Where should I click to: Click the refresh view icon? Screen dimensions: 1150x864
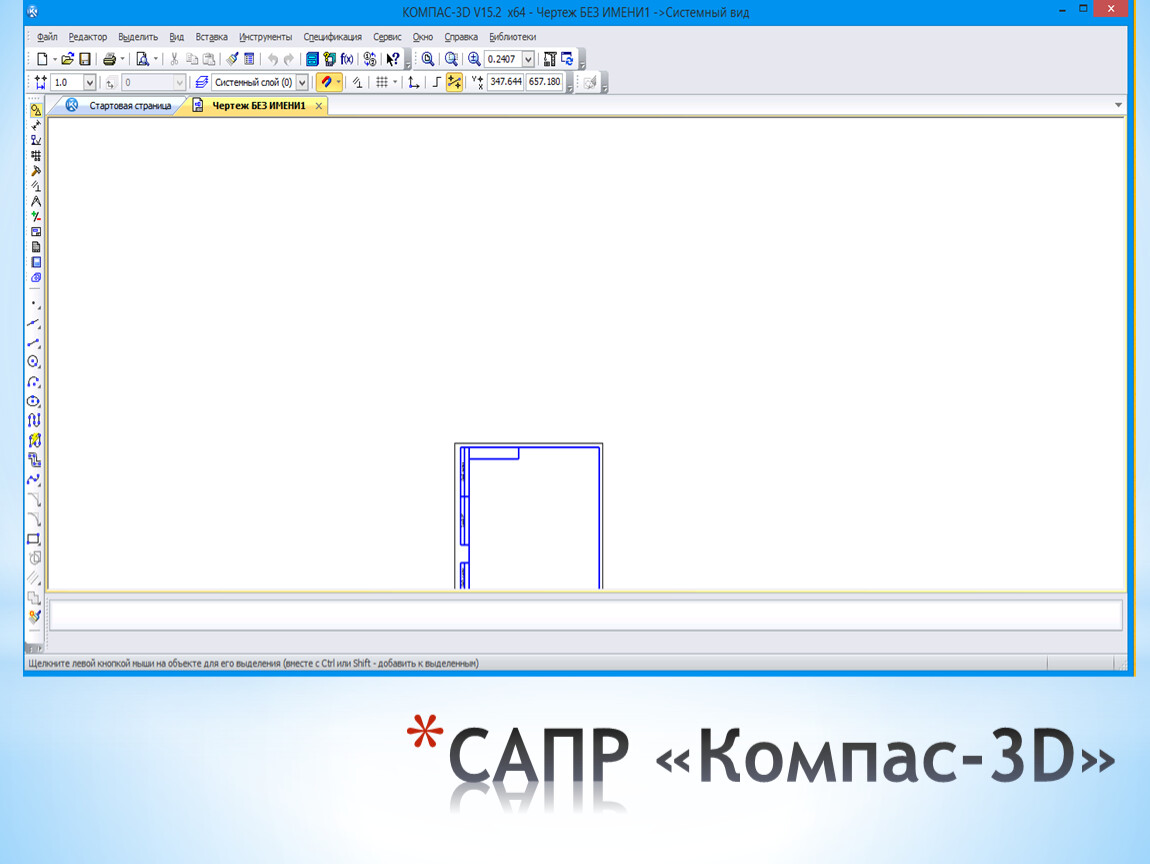(567, 59)
